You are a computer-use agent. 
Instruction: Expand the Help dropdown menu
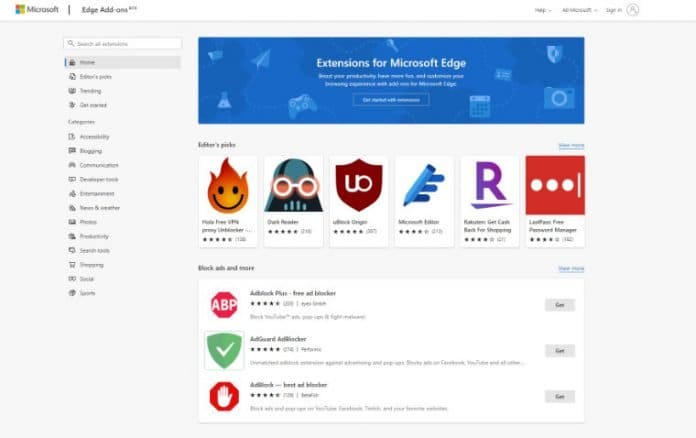tap(542, 10)
